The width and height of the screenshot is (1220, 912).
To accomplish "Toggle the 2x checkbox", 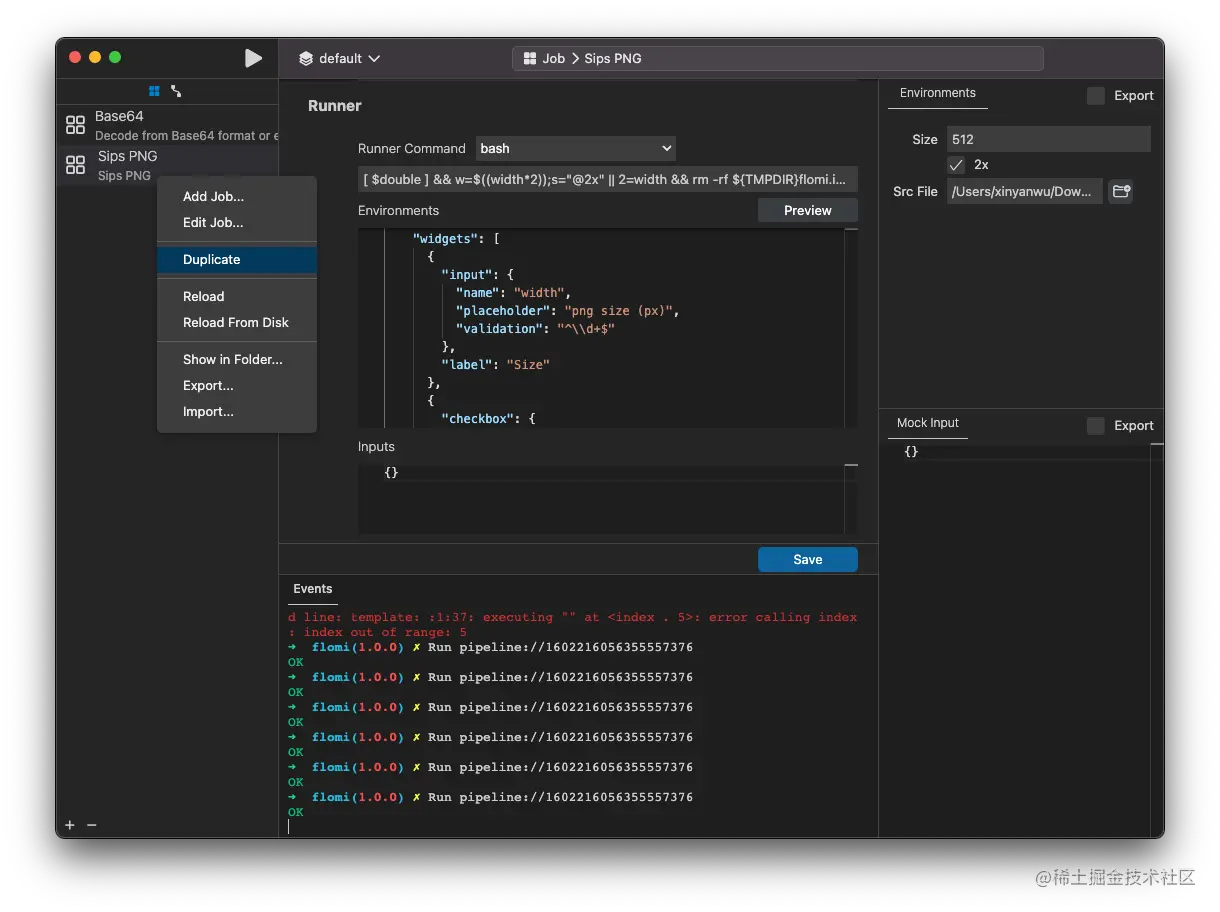I will click(x=956, y=165).
